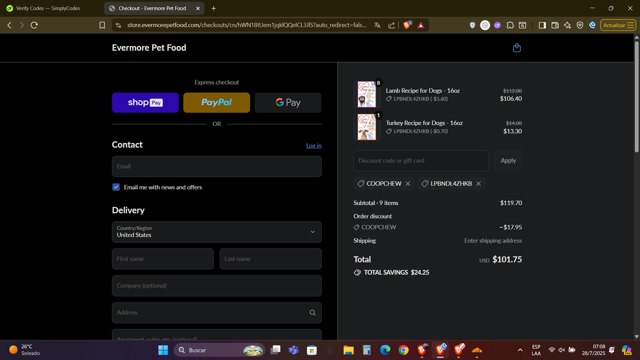
Task: Pay with Google Pay express checkout
Action: 288,102
